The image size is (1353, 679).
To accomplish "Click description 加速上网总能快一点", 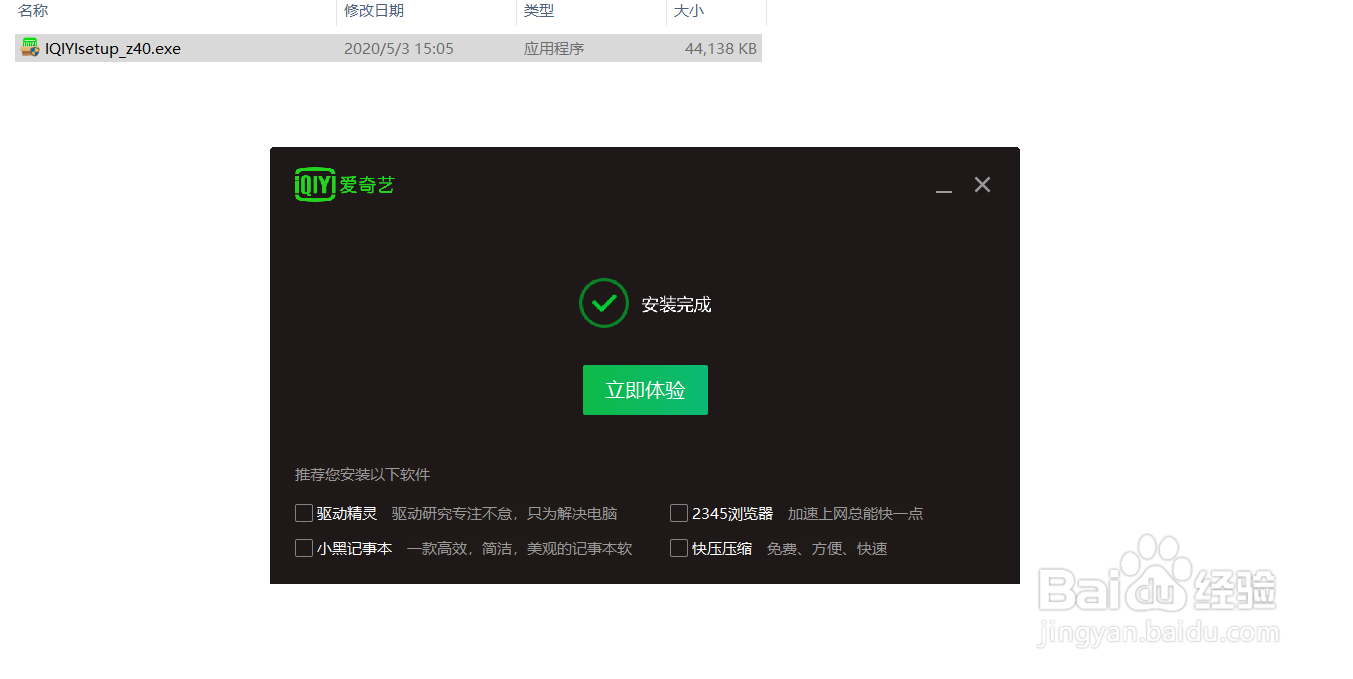I will (855, 514).
